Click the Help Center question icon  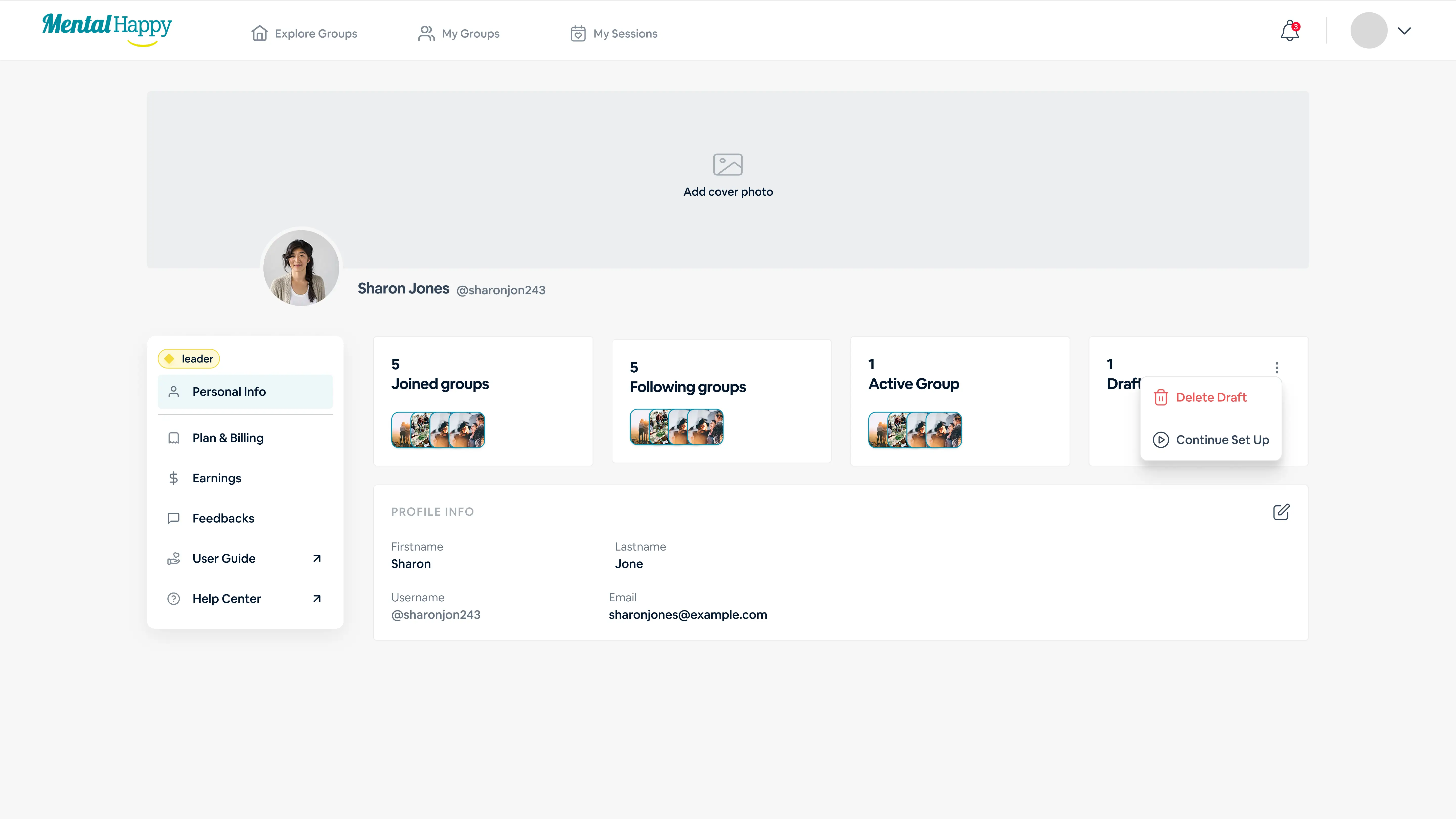pos(173,599)
